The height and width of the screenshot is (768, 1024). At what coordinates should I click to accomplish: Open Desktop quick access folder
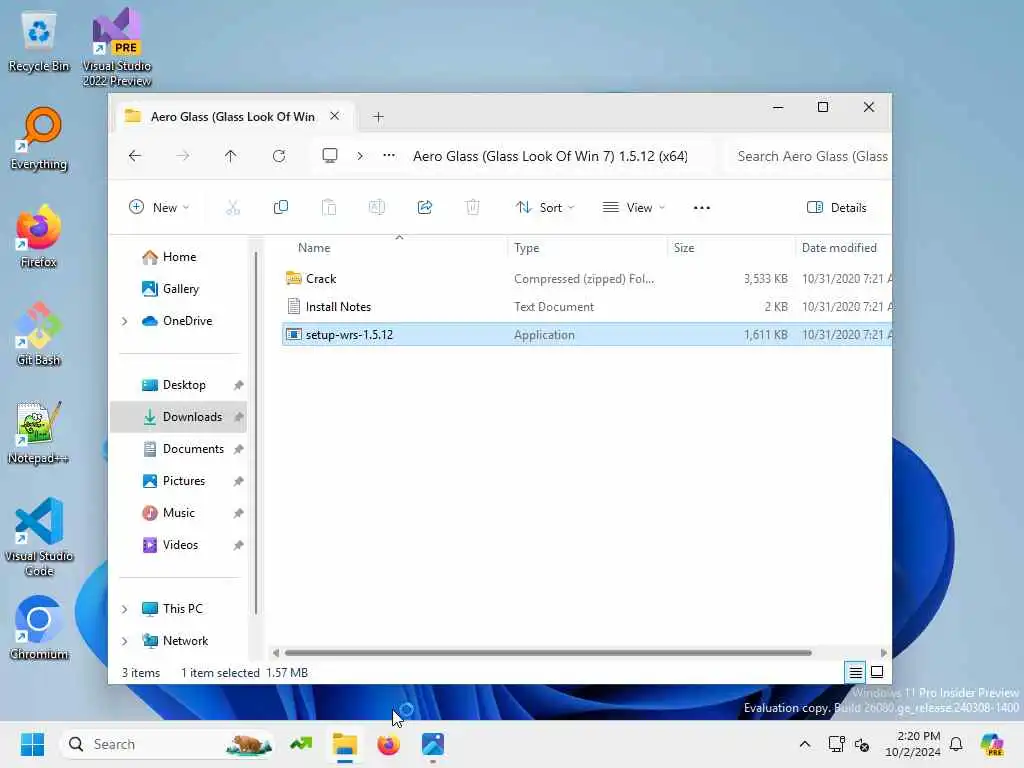coord(179,385)
